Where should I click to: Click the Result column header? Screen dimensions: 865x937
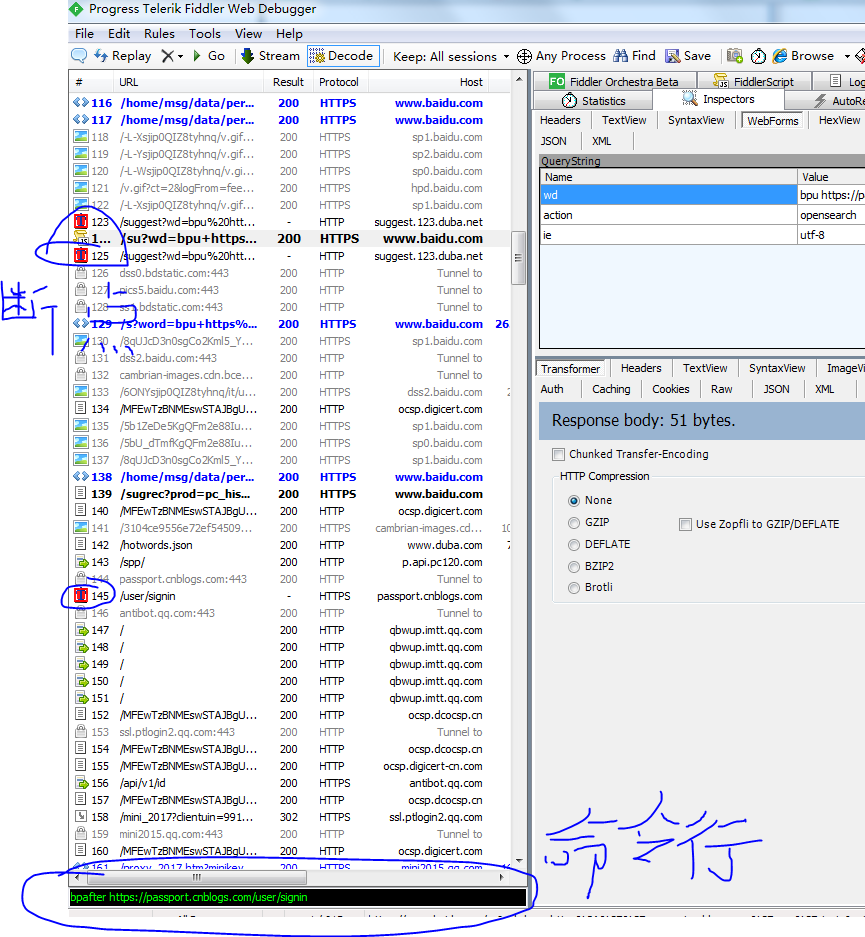pyautogui.click(x=288, y=82)
